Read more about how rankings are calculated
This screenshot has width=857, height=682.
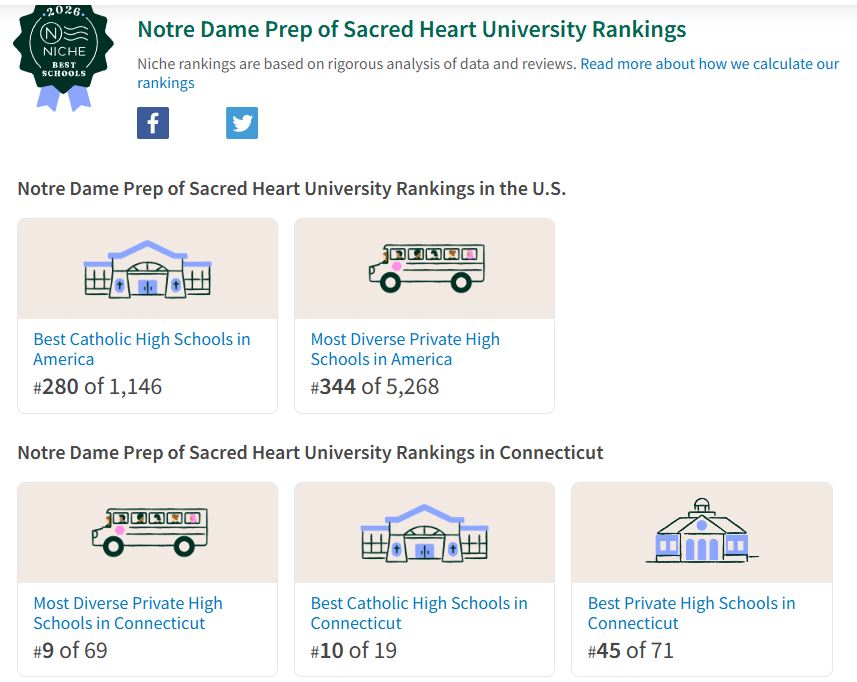[x=488, y=73]
